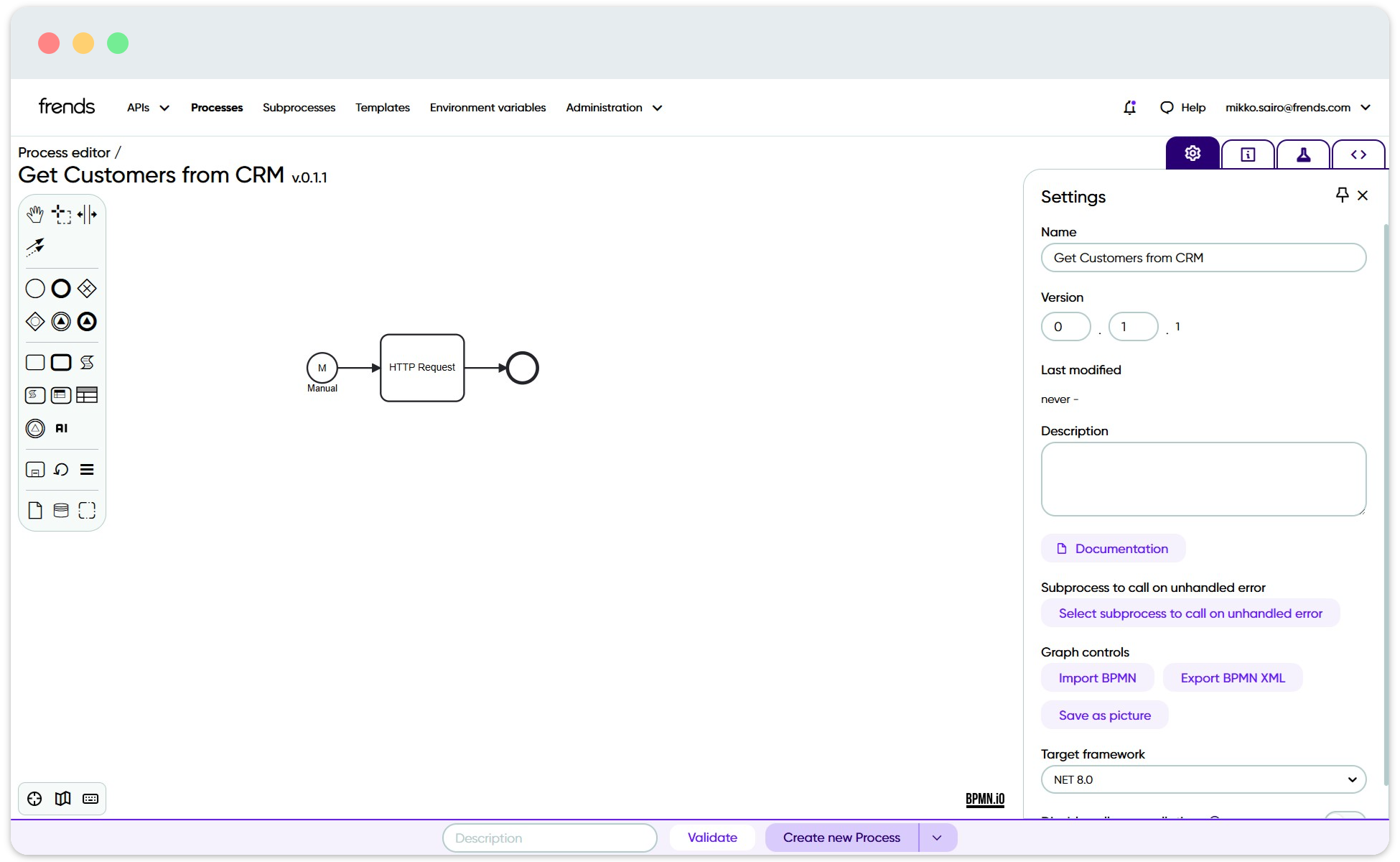Image resolution: width=1400 pixels, height=862 pixels.
Task: Create a Start event from the palette
Action: 34,288
